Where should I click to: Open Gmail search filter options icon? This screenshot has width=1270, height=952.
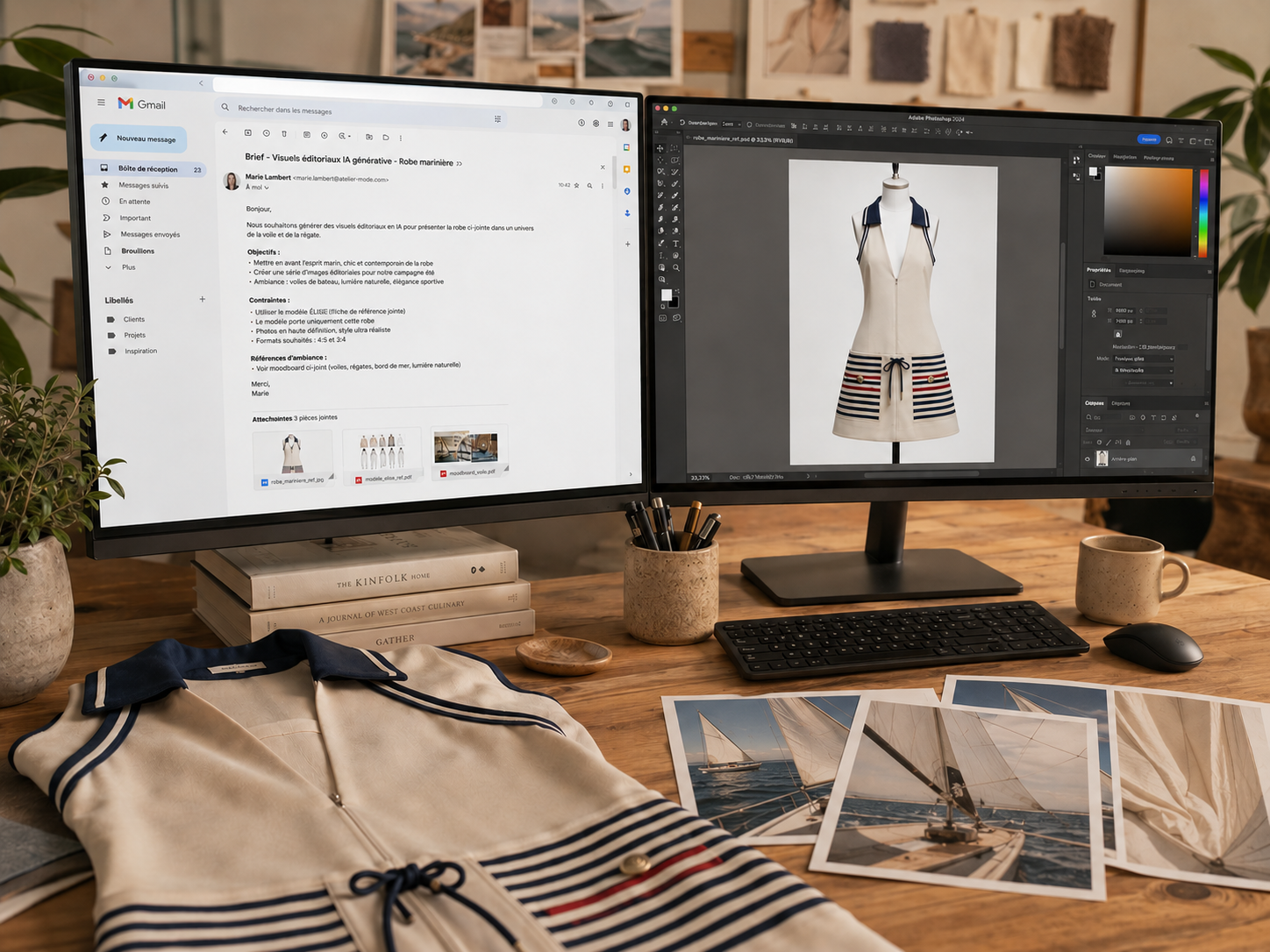coord(497,119)
